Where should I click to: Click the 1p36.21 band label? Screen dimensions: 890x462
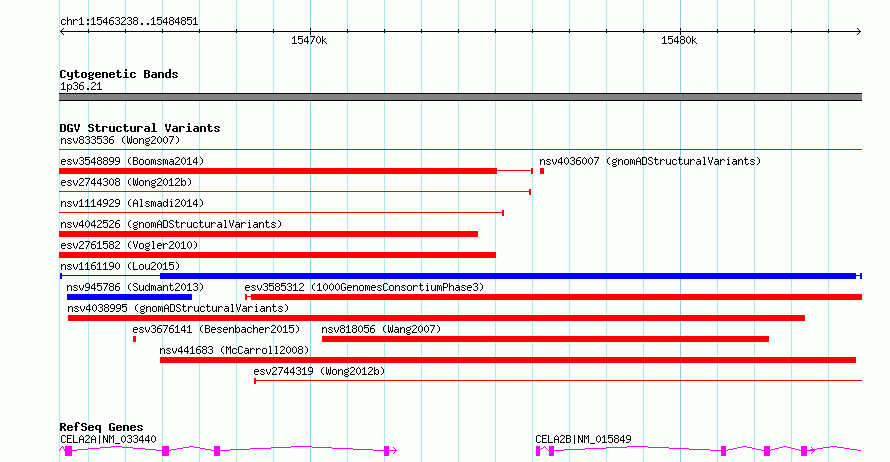81,86
